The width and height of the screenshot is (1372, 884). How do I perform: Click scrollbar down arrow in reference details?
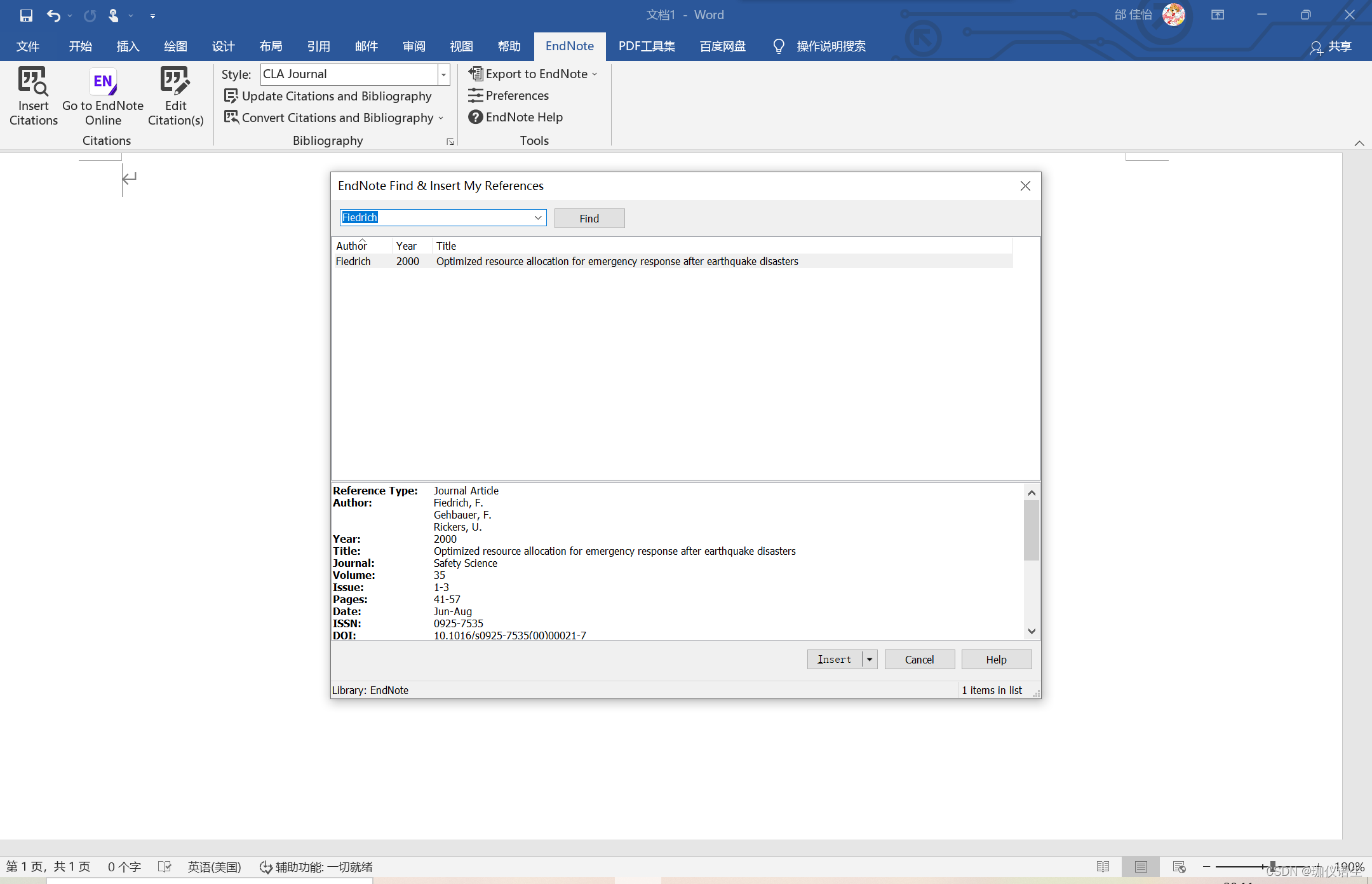click(1032, 631)
